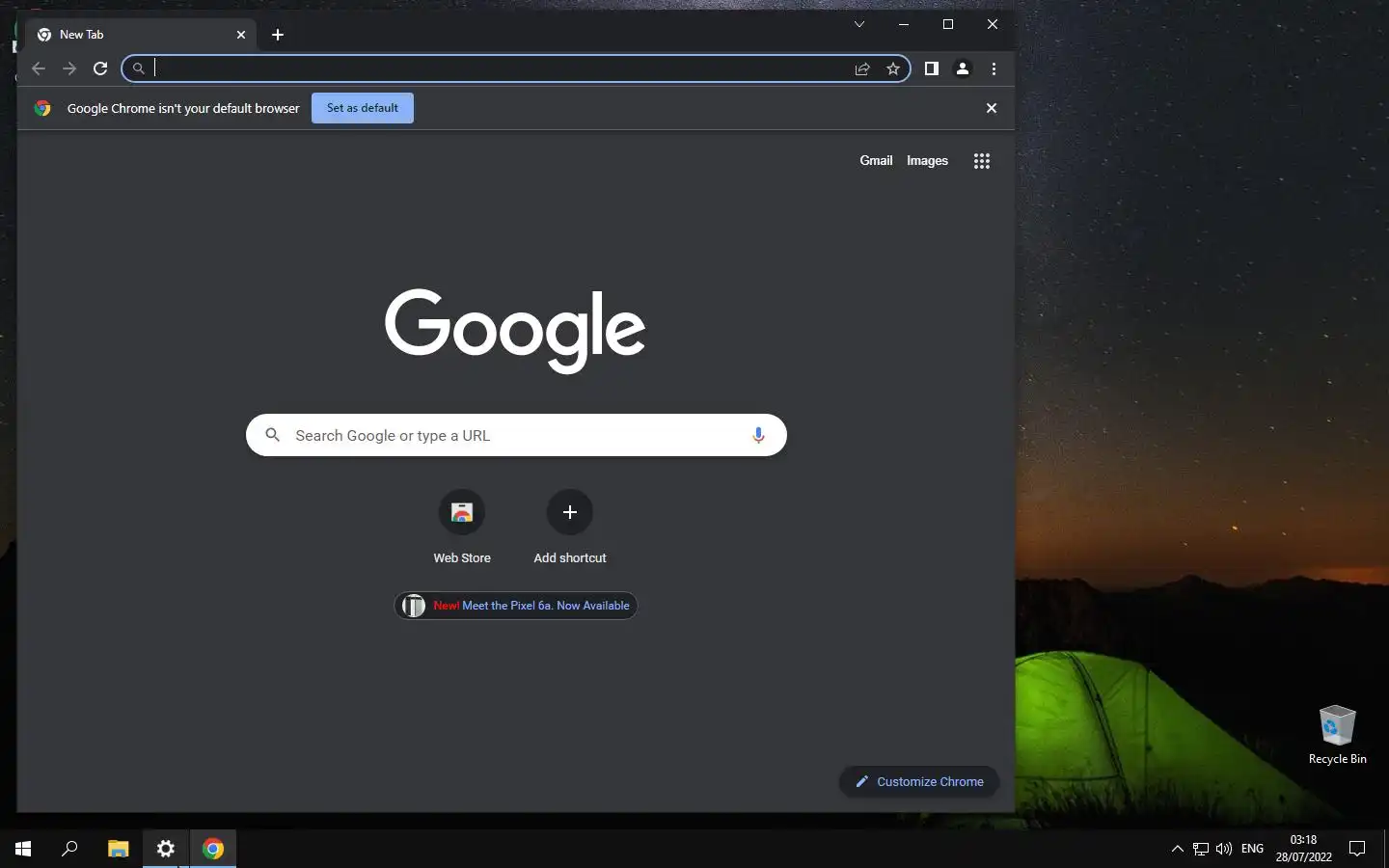Screen dimensions: 1389x868
Task: Open the profile avatar menu
Action: [x=963, y=68]
